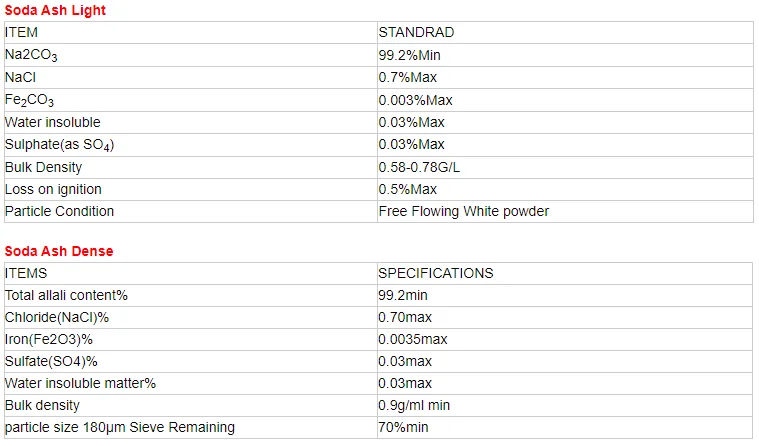Click the Chloride(NaCl)% row label
The image size is (759, 446).
(x=57, y=317)
